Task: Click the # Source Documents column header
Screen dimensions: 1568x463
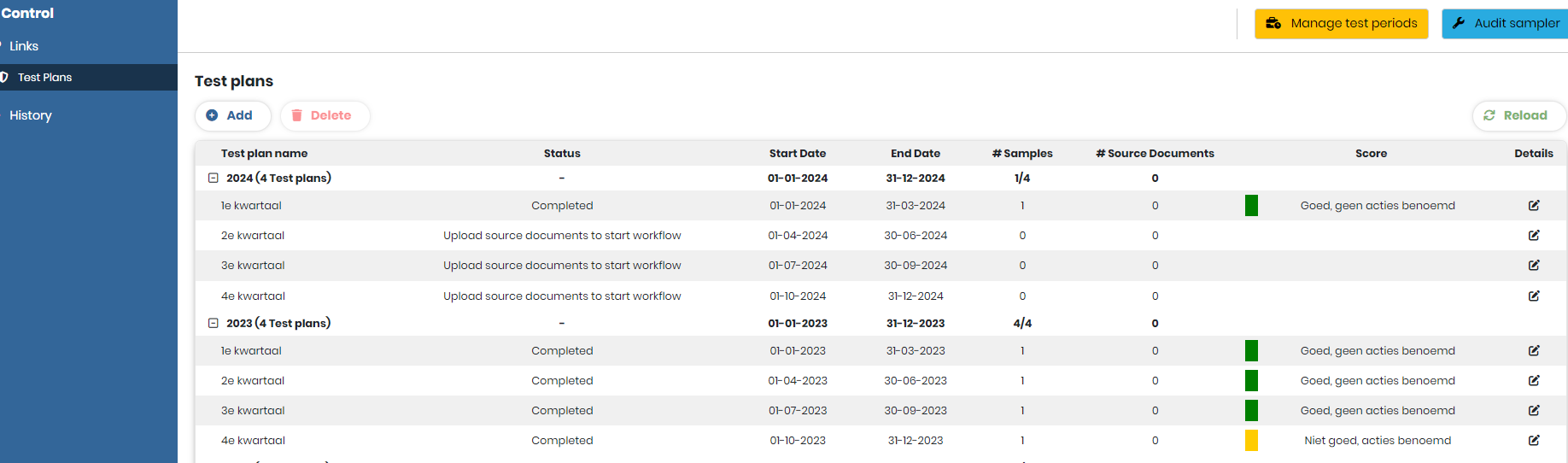Action: click(x=1155, y=154)
